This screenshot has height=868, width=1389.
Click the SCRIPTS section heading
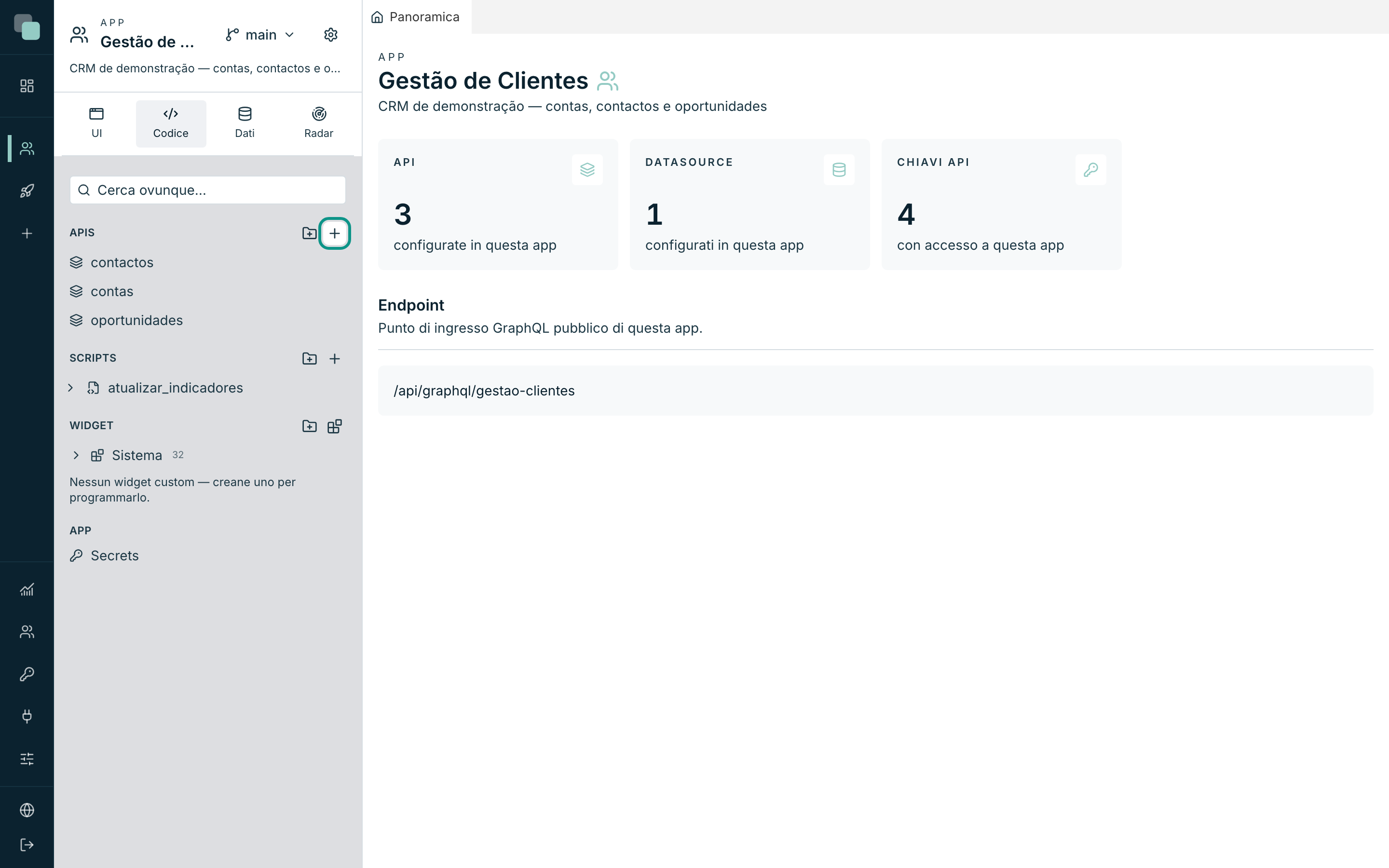click(93, 358)
